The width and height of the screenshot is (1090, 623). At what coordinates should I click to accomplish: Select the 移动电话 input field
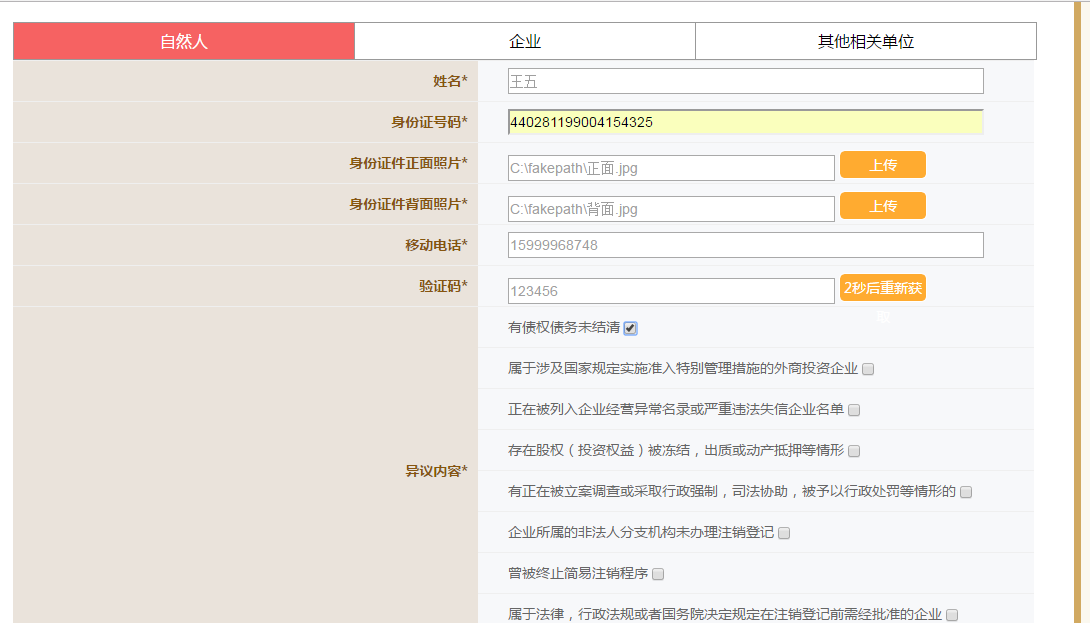click(x=745, y=245)
